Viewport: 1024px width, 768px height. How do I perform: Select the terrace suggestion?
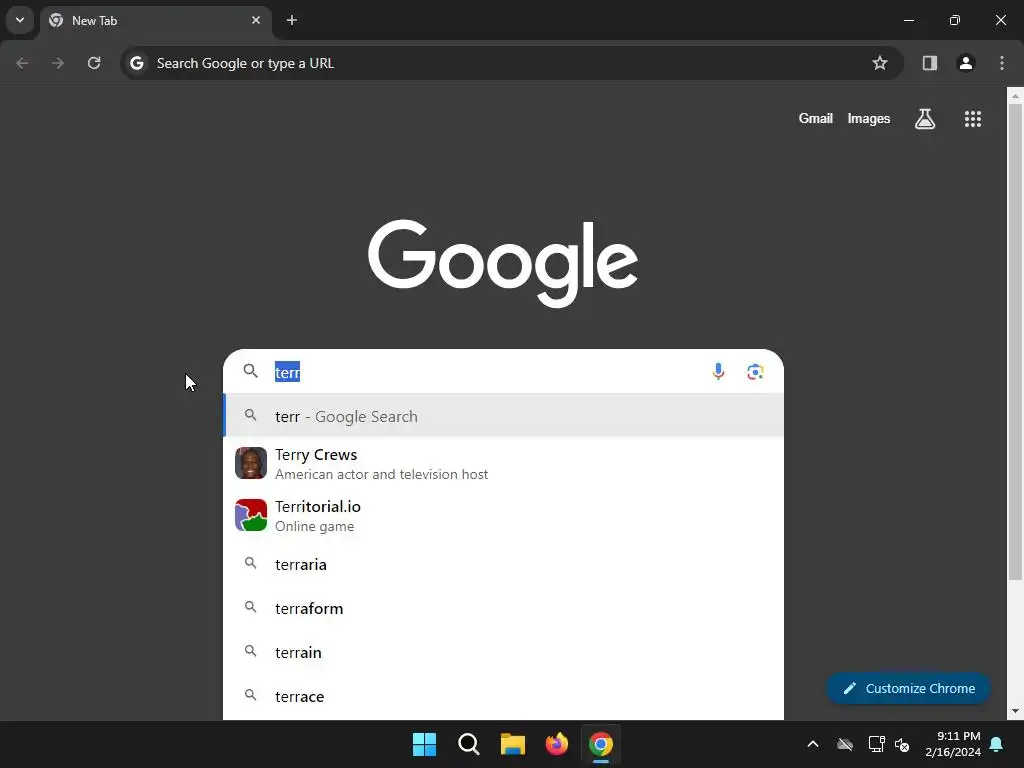[x=504, y=696]
